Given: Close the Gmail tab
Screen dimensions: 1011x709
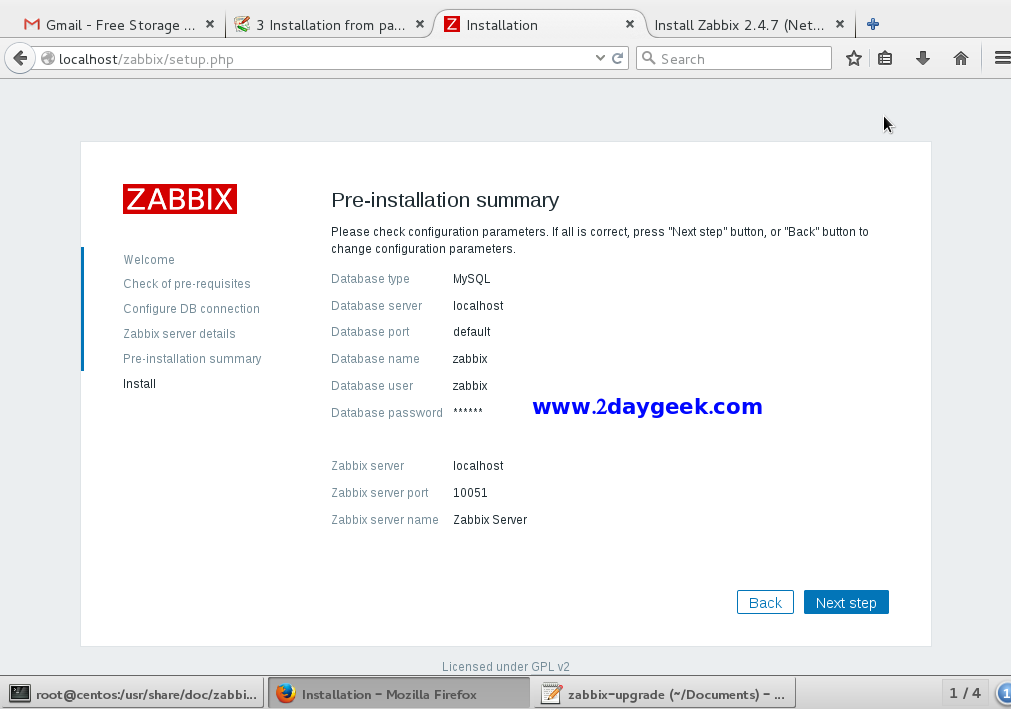Looking at the screenshot, I should point(210,24).
